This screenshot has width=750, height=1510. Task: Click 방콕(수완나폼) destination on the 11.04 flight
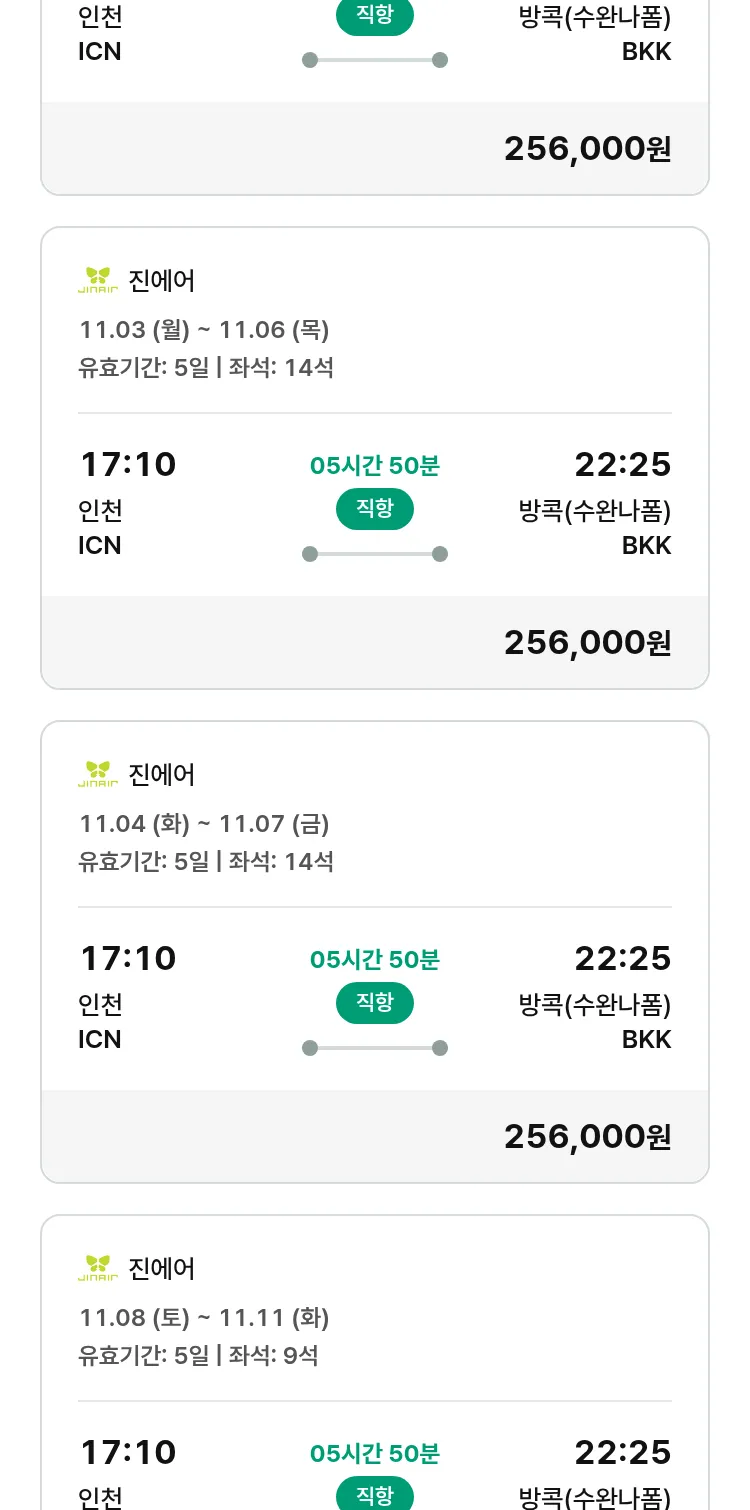[595, 1004]
